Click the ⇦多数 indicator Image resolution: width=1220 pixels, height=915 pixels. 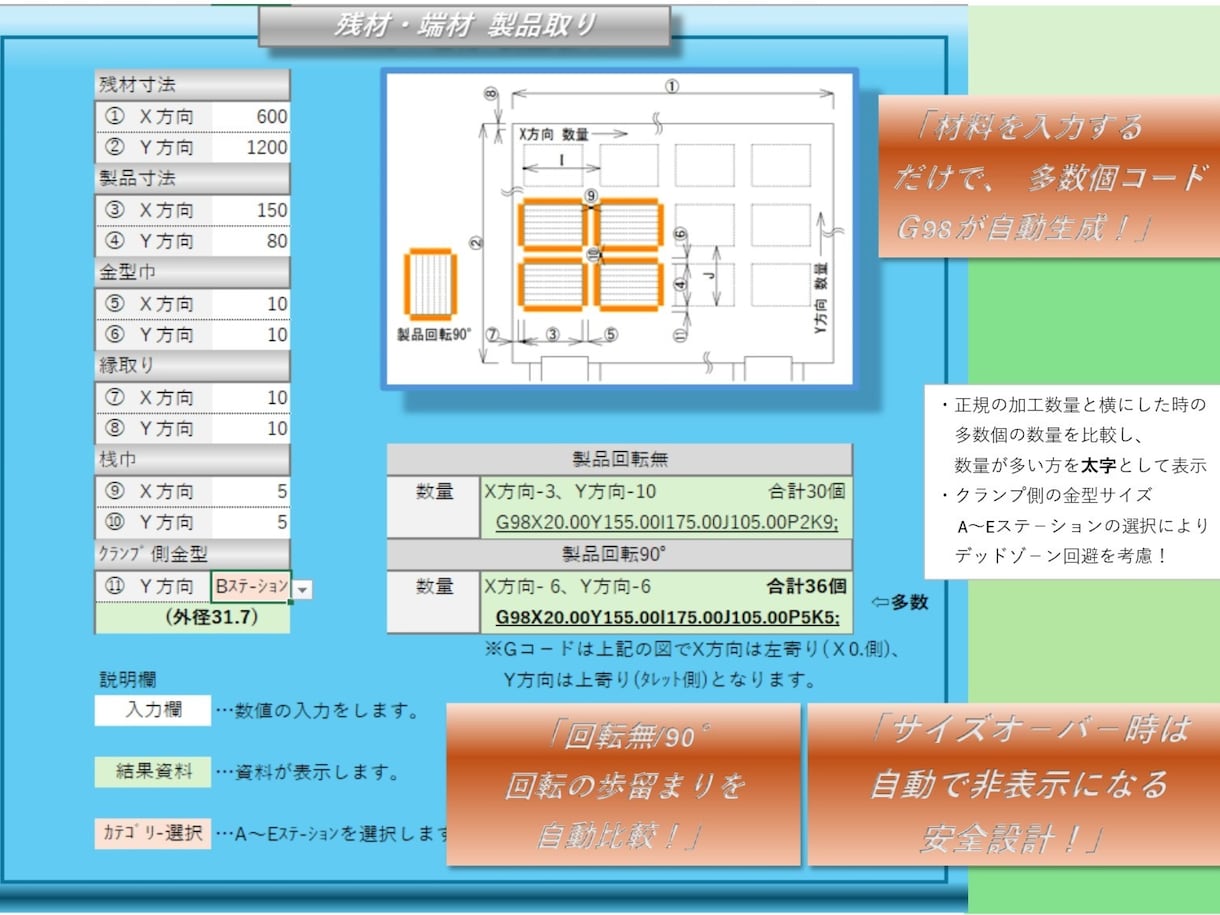[x=899, y=602]
